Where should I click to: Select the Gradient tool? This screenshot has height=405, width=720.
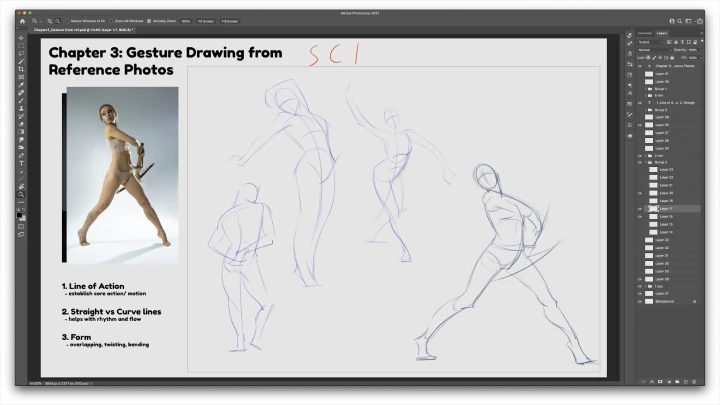pyautogui.click(x=21, y=132)
